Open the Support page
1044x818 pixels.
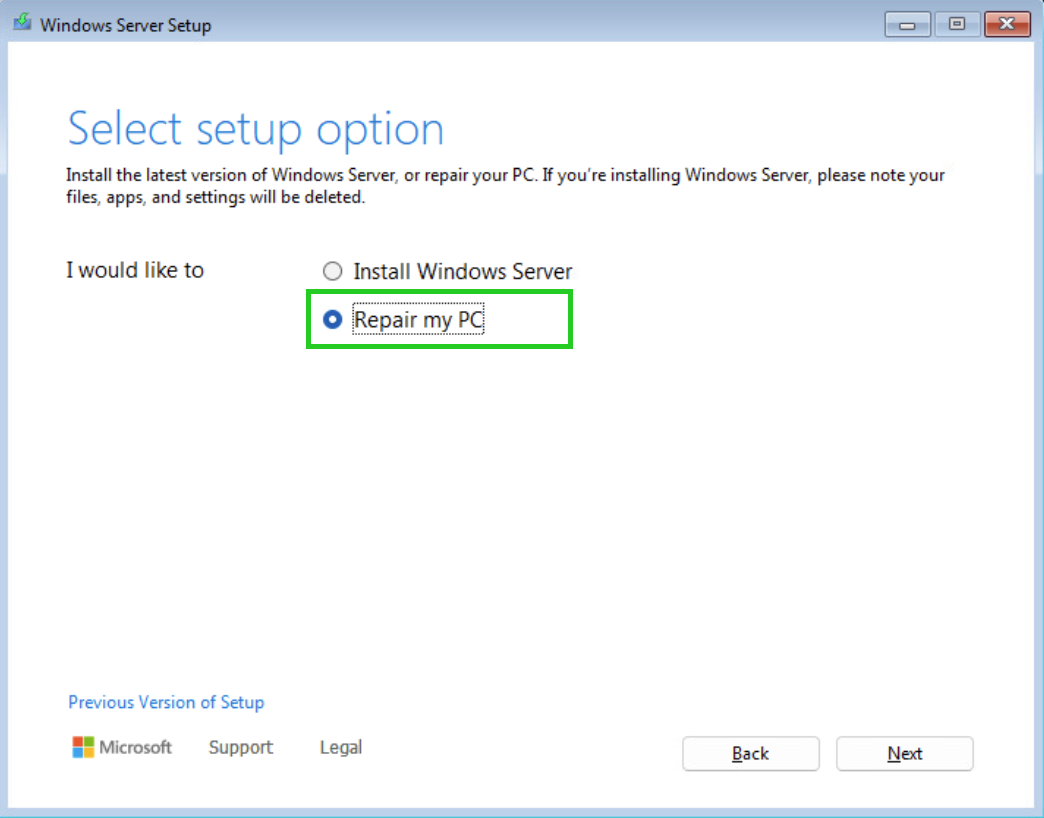pyautogui.click(x=240, y=747)
